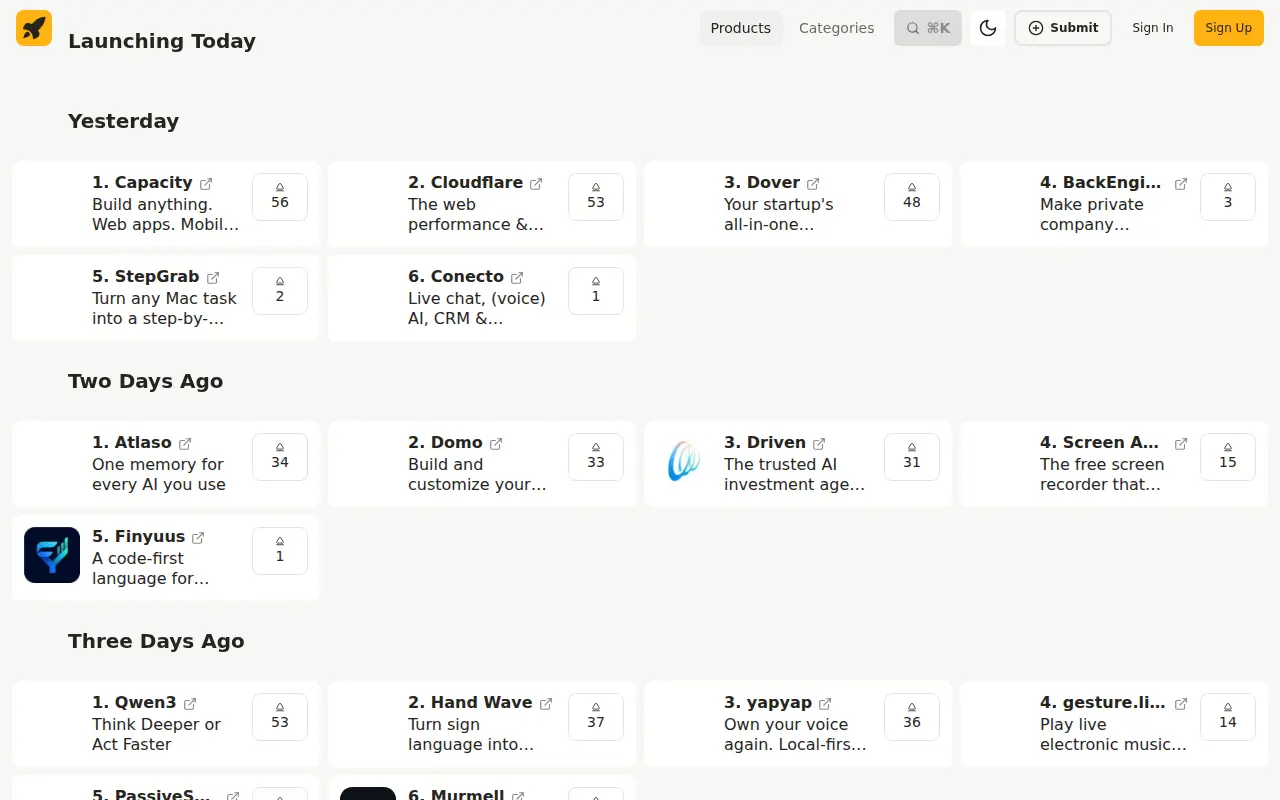Open StepGrab external link icon
1280x800 pixels.
[x=213, y=278]
